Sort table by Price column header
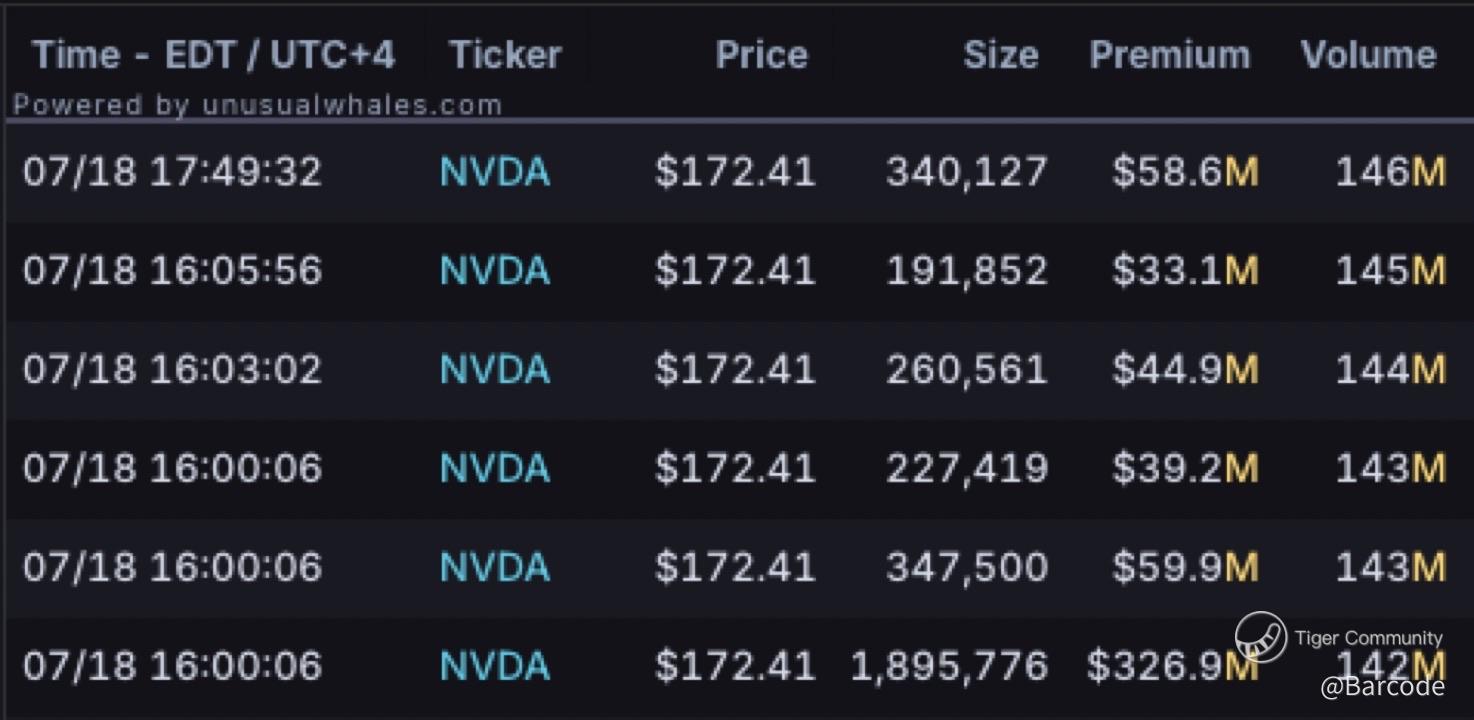 click(x=761, y=54)
